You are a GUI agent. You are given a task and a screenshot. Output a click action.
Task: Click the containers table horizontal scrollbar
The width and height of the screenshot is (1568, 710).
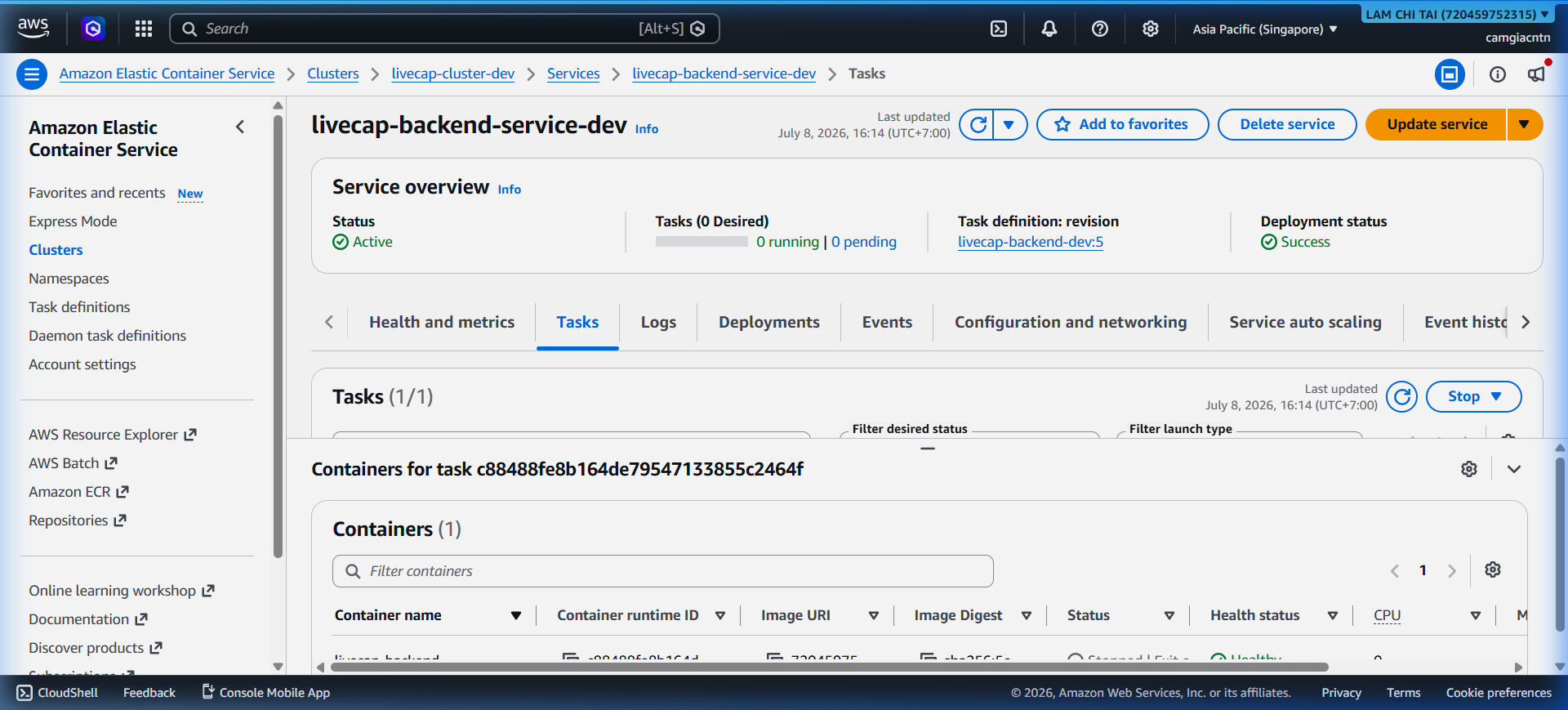point(830,667)
